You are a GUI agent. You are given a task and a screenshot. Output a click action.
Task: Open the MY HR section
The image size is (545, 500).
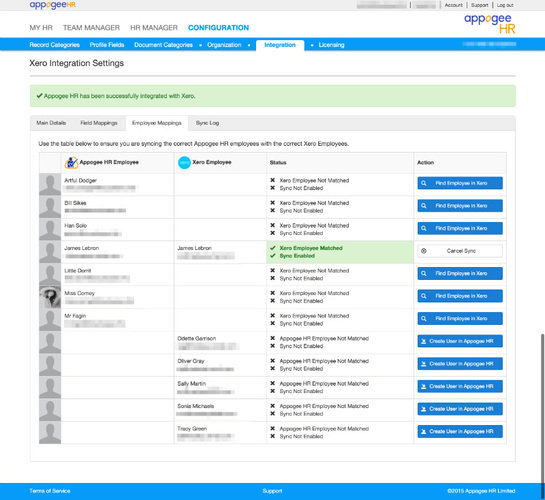(41, 28)
